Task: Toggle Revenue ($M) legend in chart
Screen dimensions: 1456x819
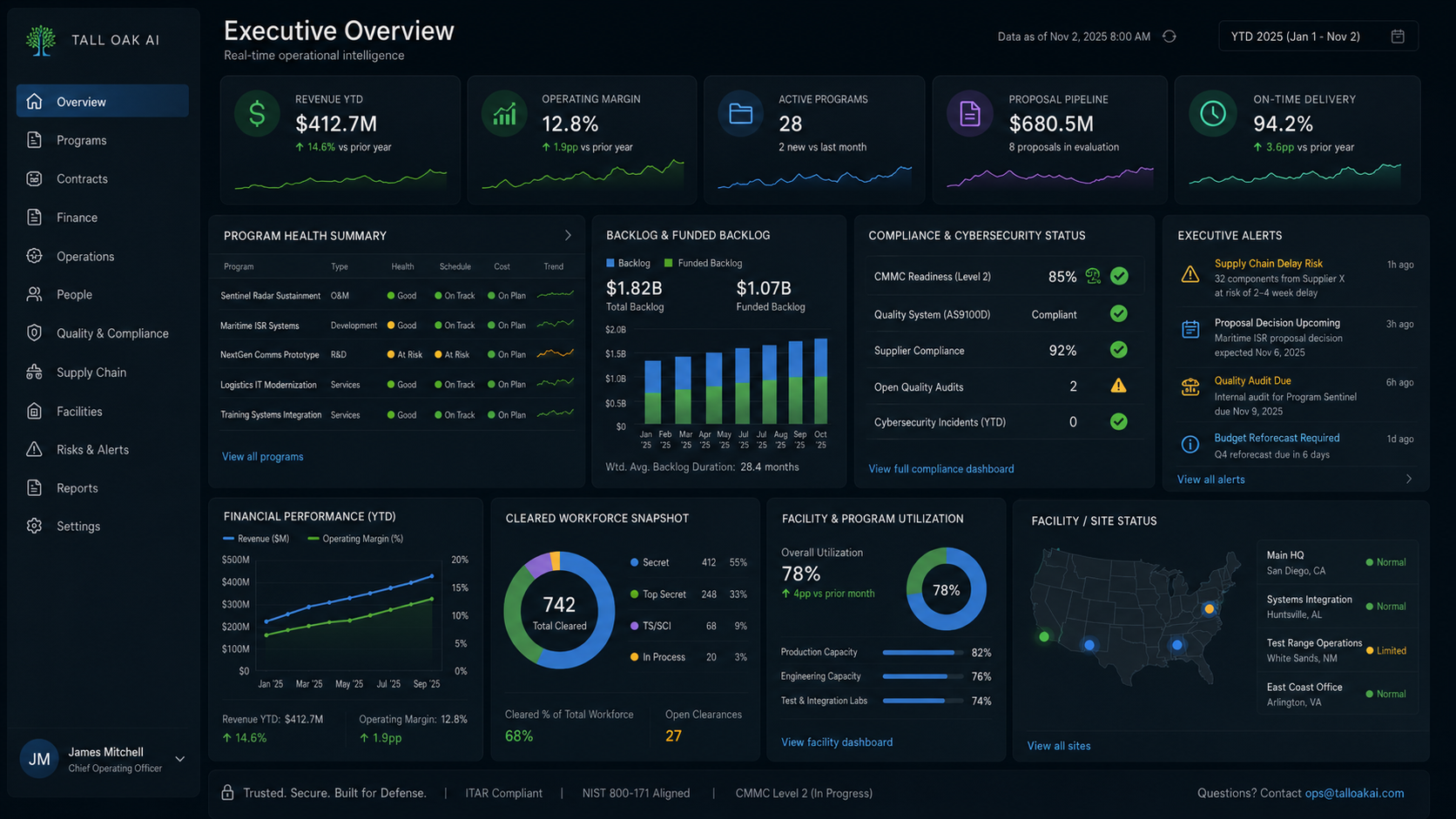Action: 256,539
